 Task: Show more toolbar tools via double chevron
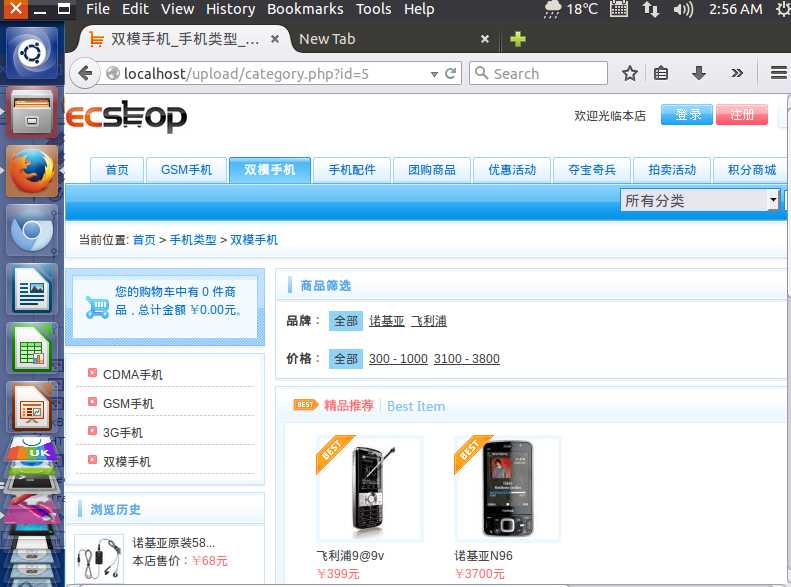tap(737, 74)
